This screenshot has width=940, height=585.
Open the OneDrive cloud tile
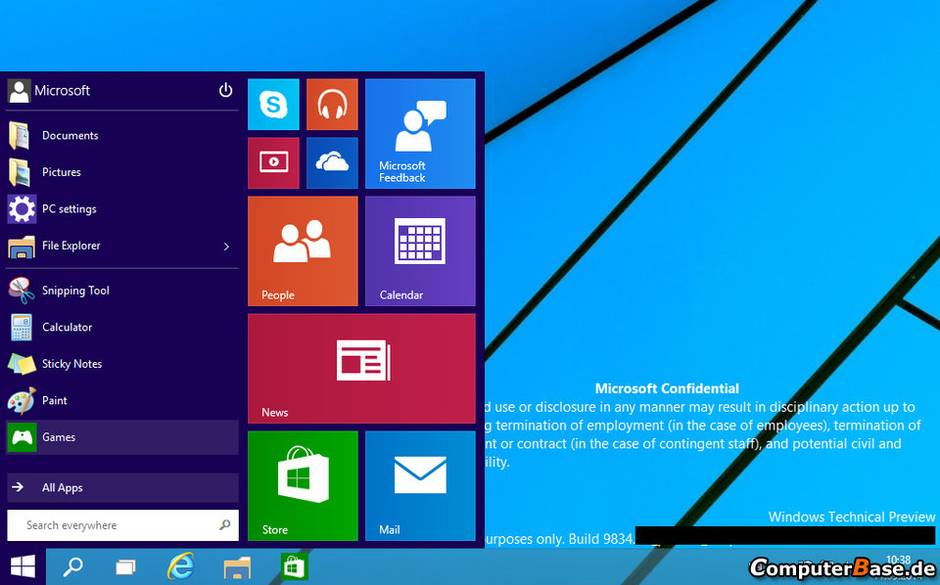tap(332, 163)
